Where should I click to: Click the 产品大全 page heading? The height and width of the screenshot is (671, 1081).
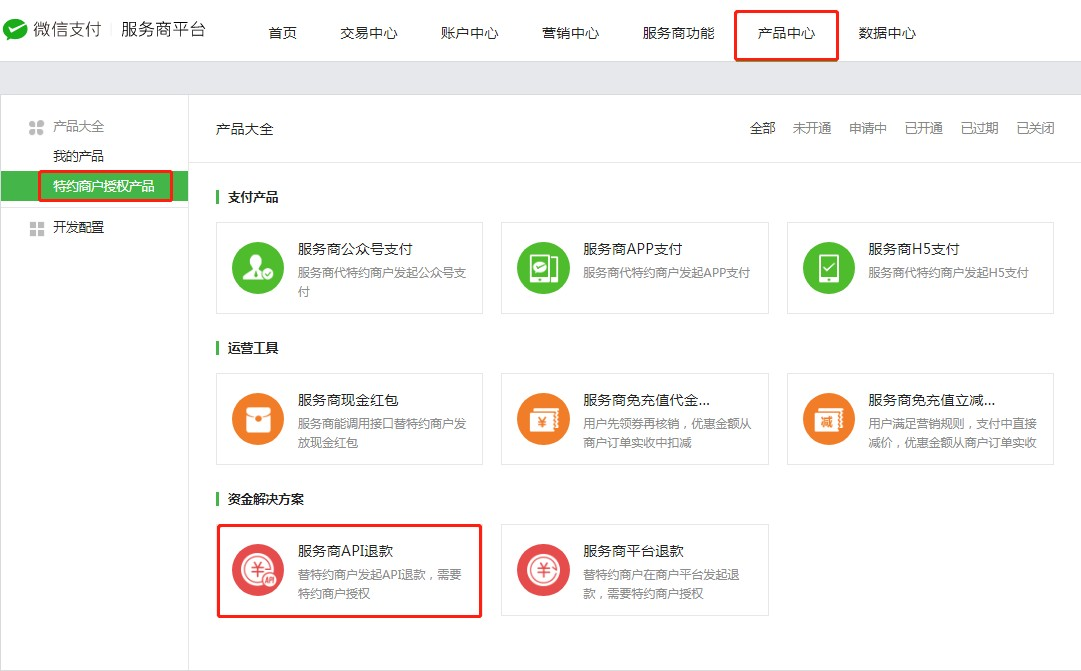click(244, 129)
